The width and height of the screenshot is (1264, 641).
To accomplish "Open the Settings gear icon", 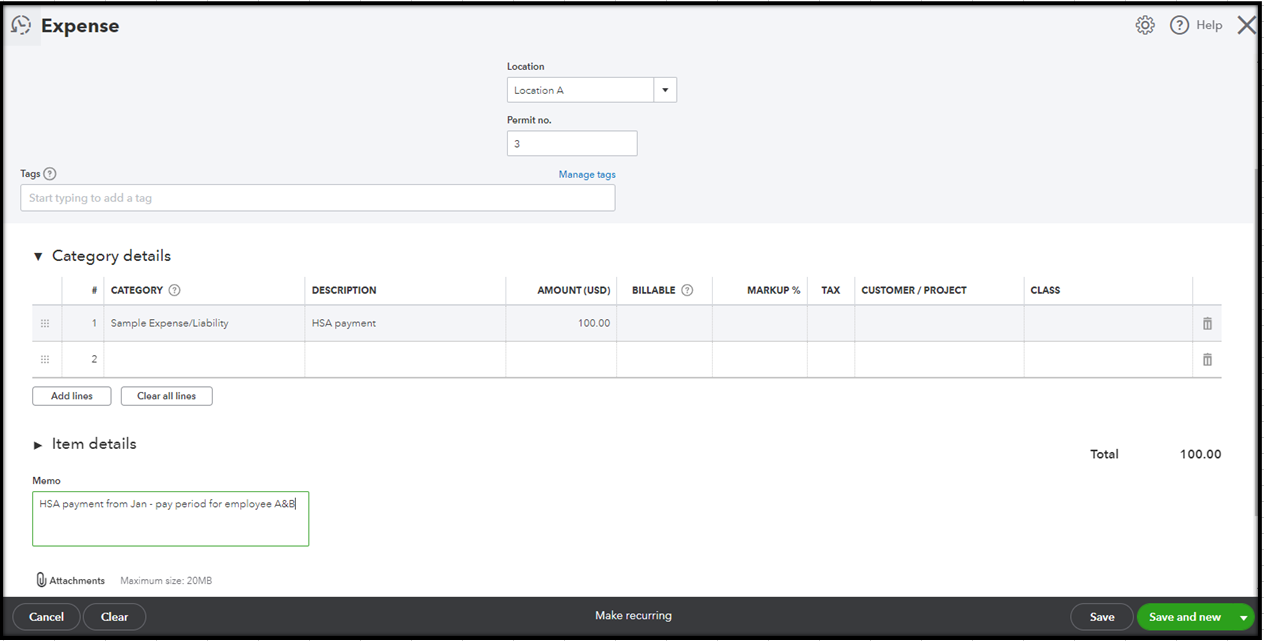I will tap(1145, 25).
